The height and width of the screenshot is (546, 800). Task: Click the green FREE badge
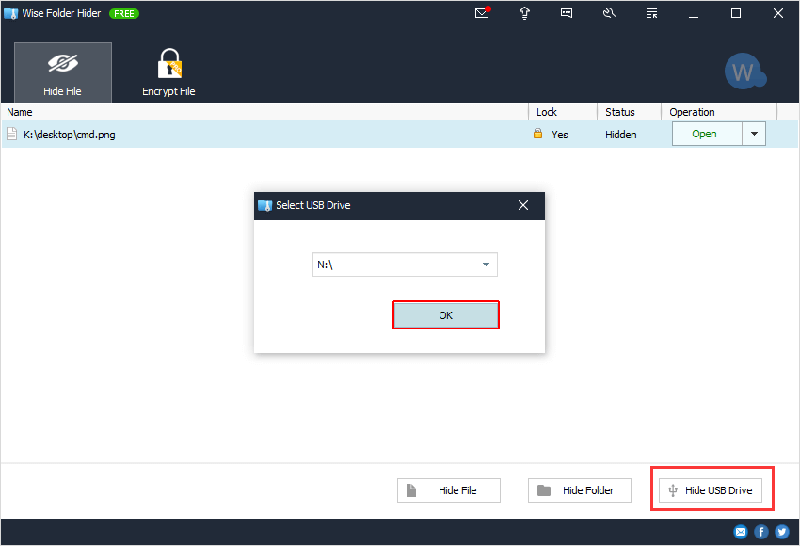[124, 14]
